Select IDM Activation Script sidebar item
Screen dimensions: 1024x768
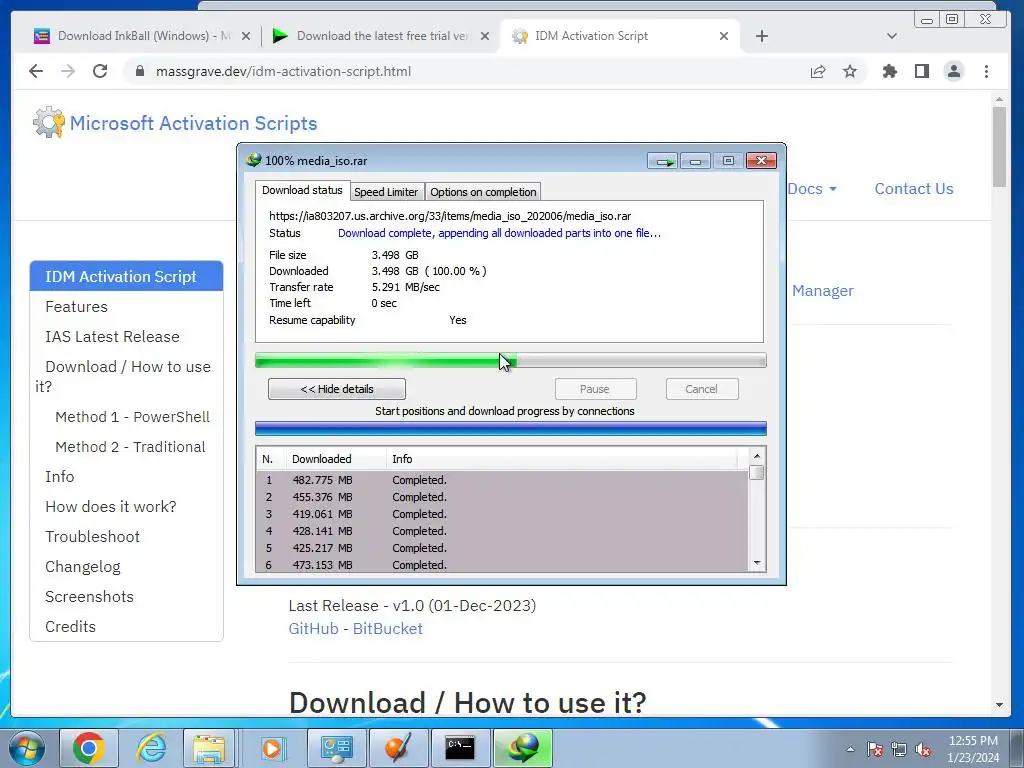click(126, 276)
